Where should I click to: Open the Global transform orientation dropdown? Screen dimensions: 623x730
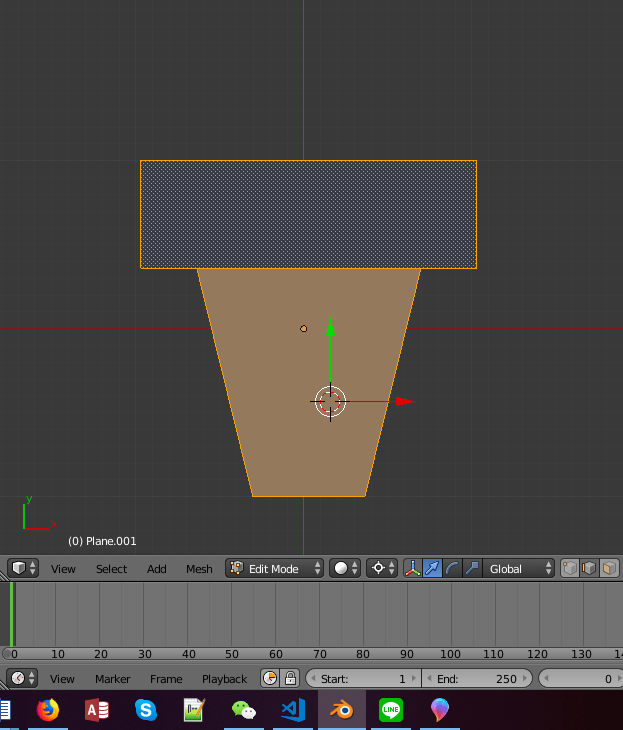click(519, 568)
